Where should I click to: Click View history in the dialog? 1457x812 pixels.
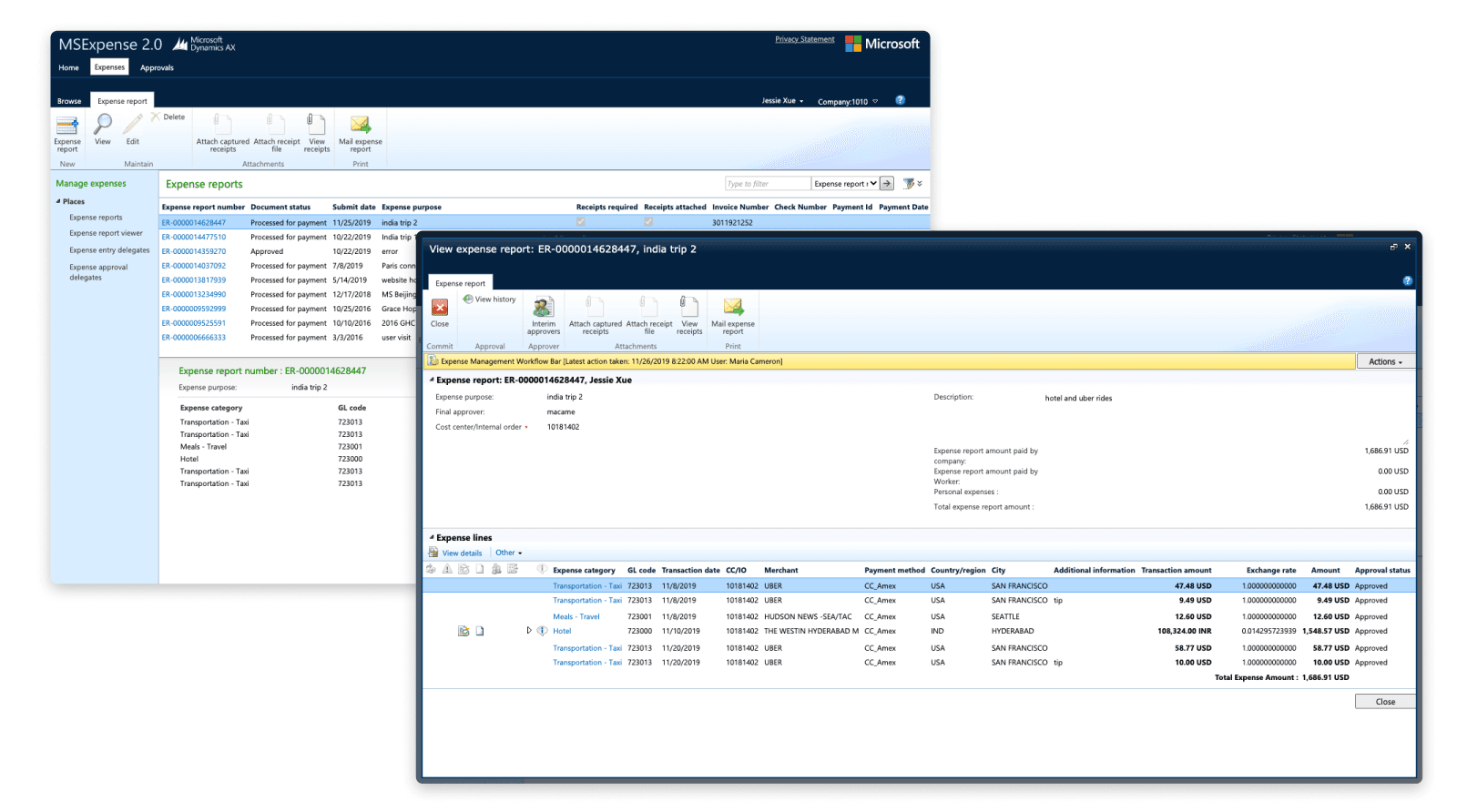pos(489,299)
